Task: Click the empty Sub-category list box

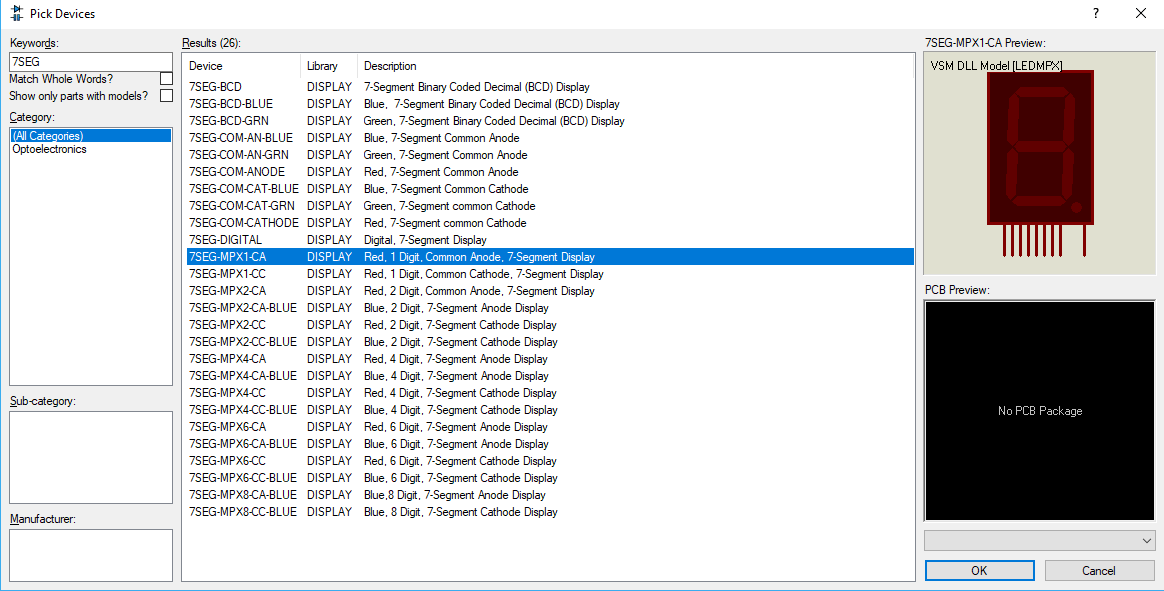Action: tap(91, 457)
